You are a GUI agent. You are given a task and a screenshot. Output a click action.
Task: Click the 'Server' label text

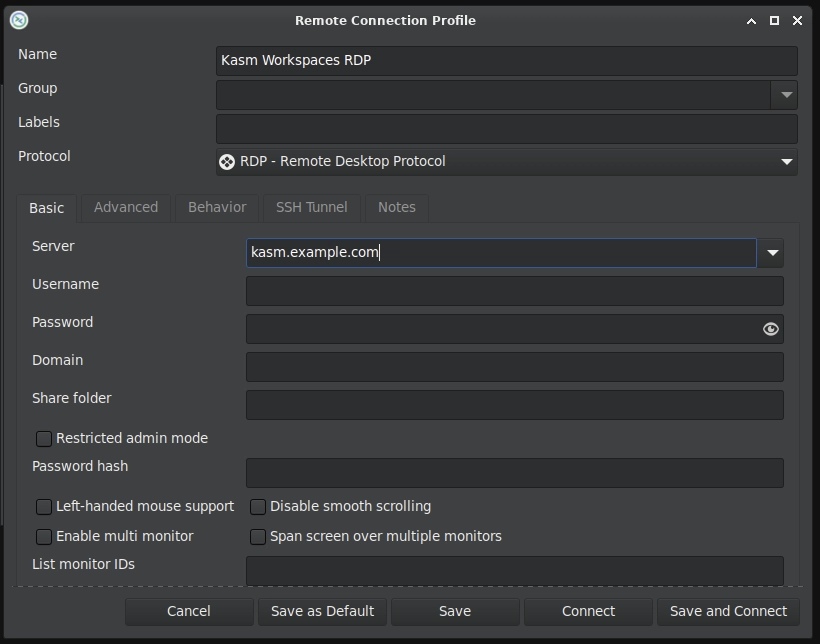pyautogui.click(x=53, y=246)
